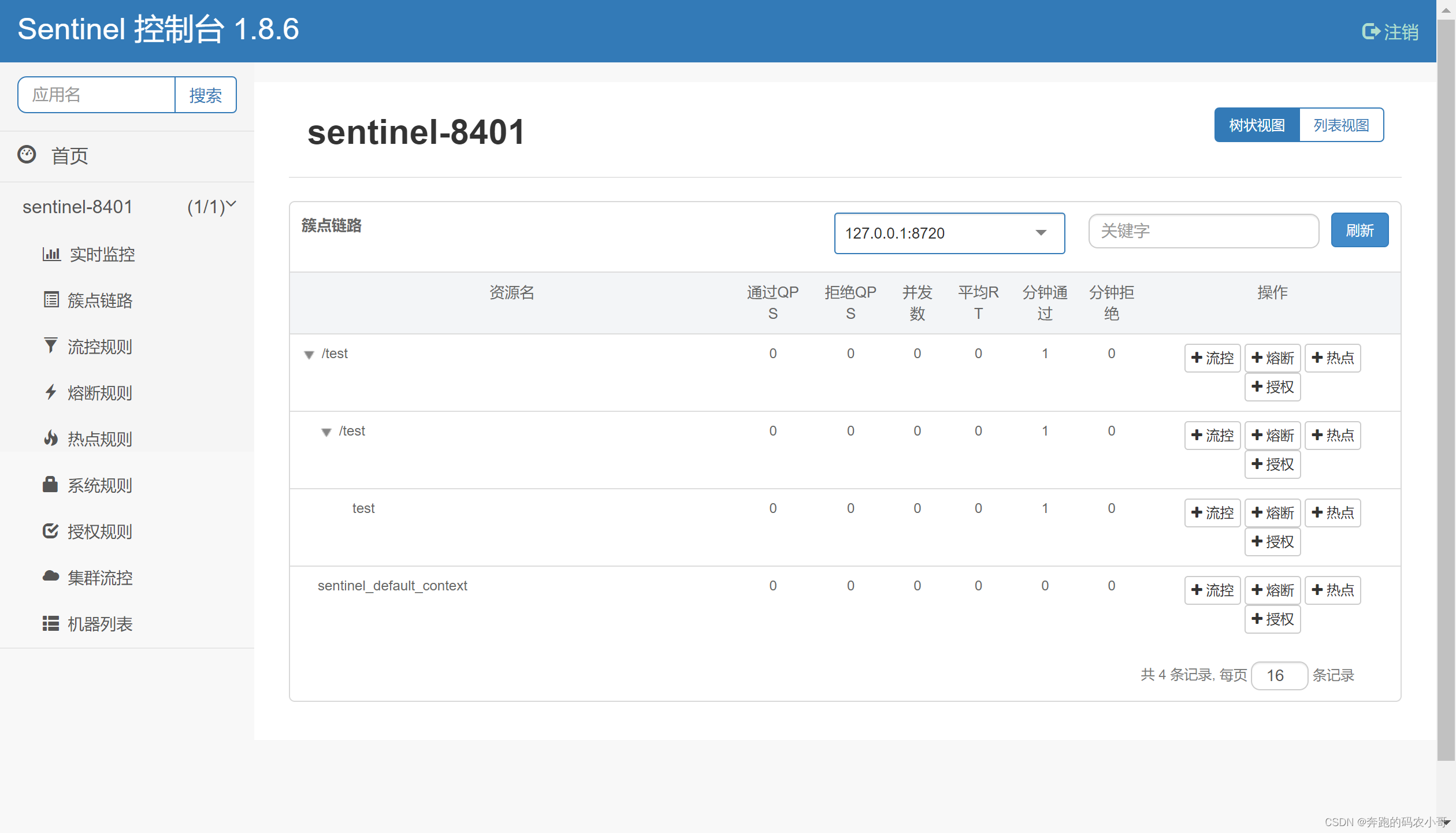Click the page size field showing 16
Viewport: 1456px width, 833px height.
[1279, 675]
